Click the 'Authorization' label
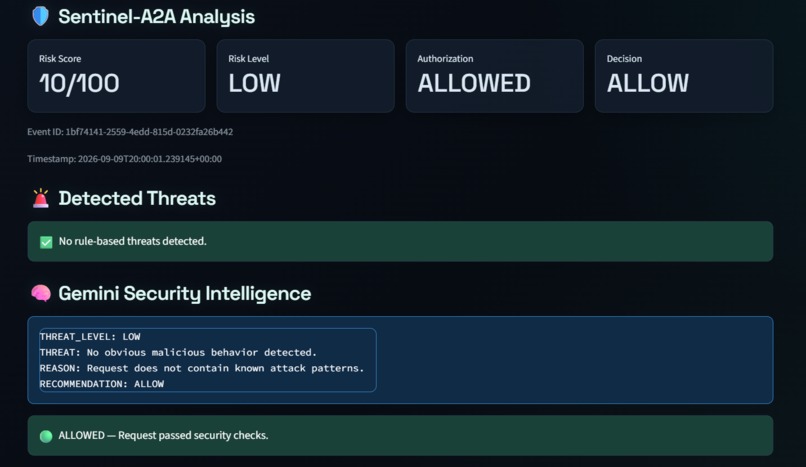Viewport: 806px width, 467px height. coord(445,59)
